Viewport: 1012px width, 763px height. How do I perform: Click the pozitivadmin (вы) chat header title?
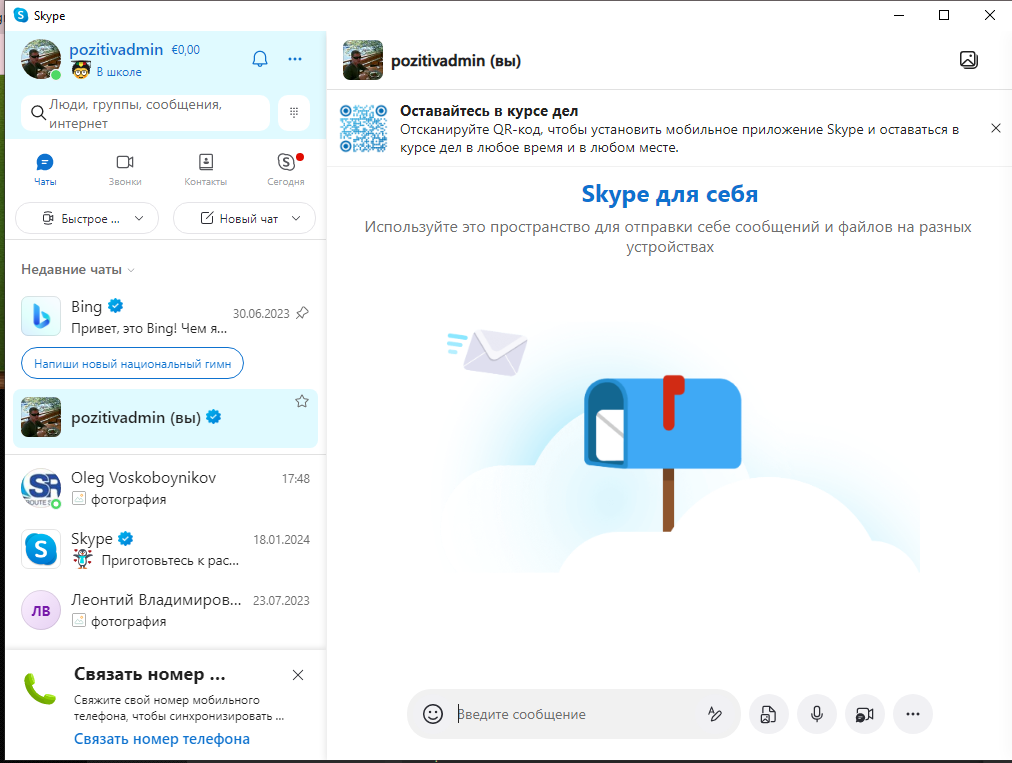[x=456, y=61]
